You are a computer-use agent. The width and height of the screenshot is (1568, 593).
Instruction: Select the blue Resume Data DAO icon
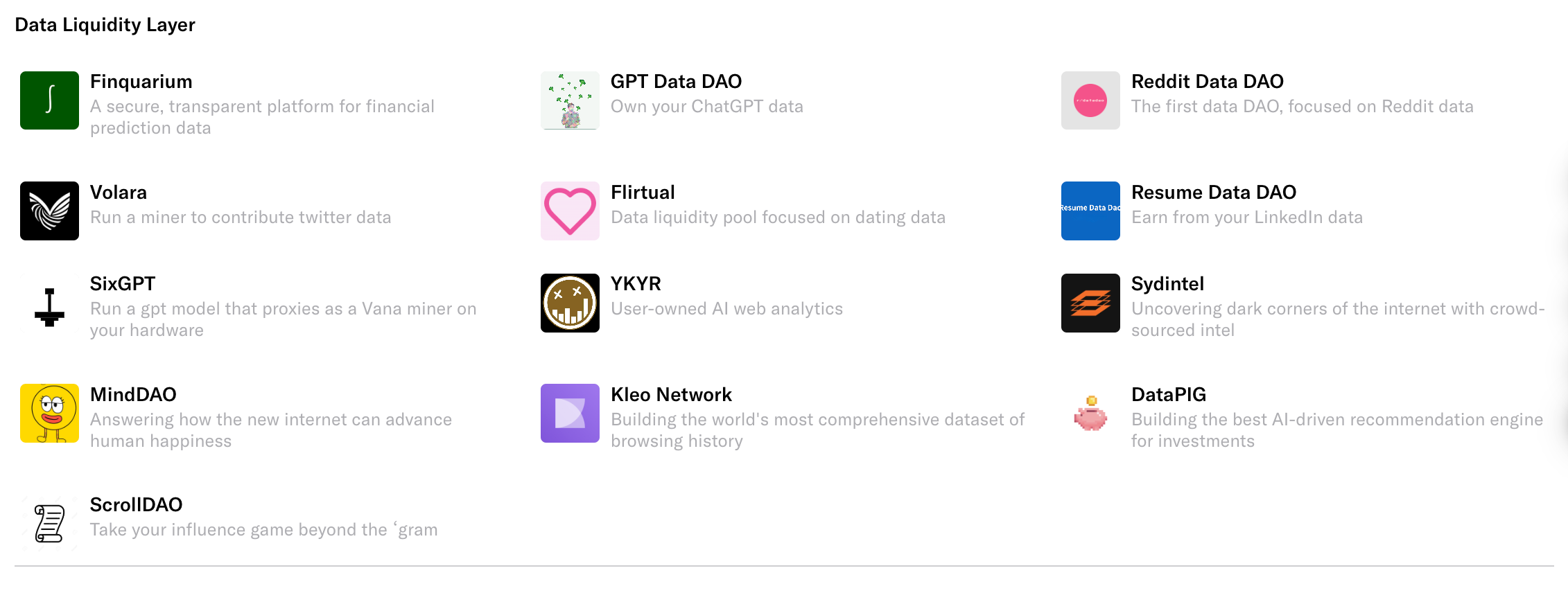(1090, 211)
